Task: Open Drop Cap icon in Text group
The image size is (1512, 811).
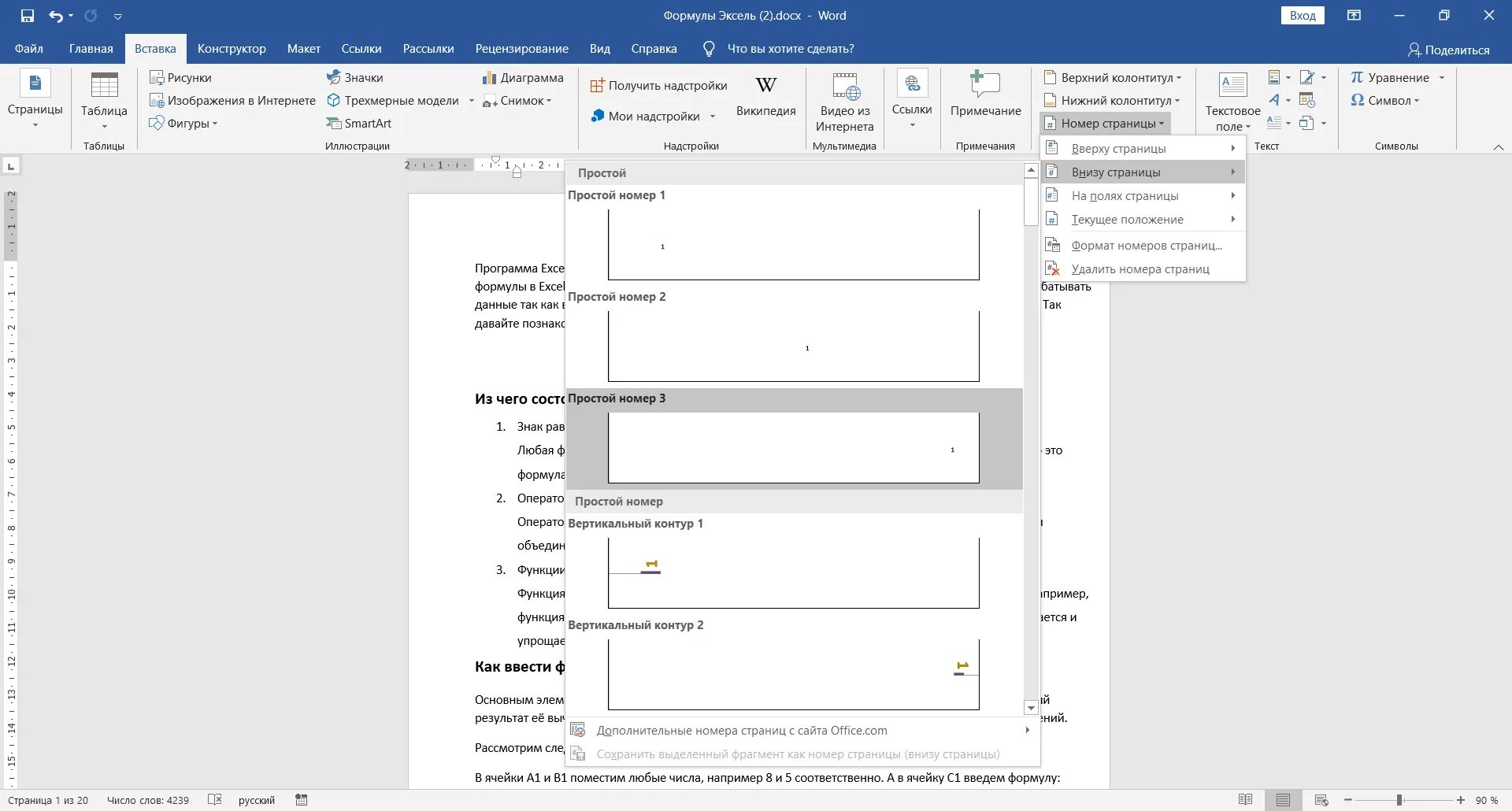Action: click(1279, 123)
